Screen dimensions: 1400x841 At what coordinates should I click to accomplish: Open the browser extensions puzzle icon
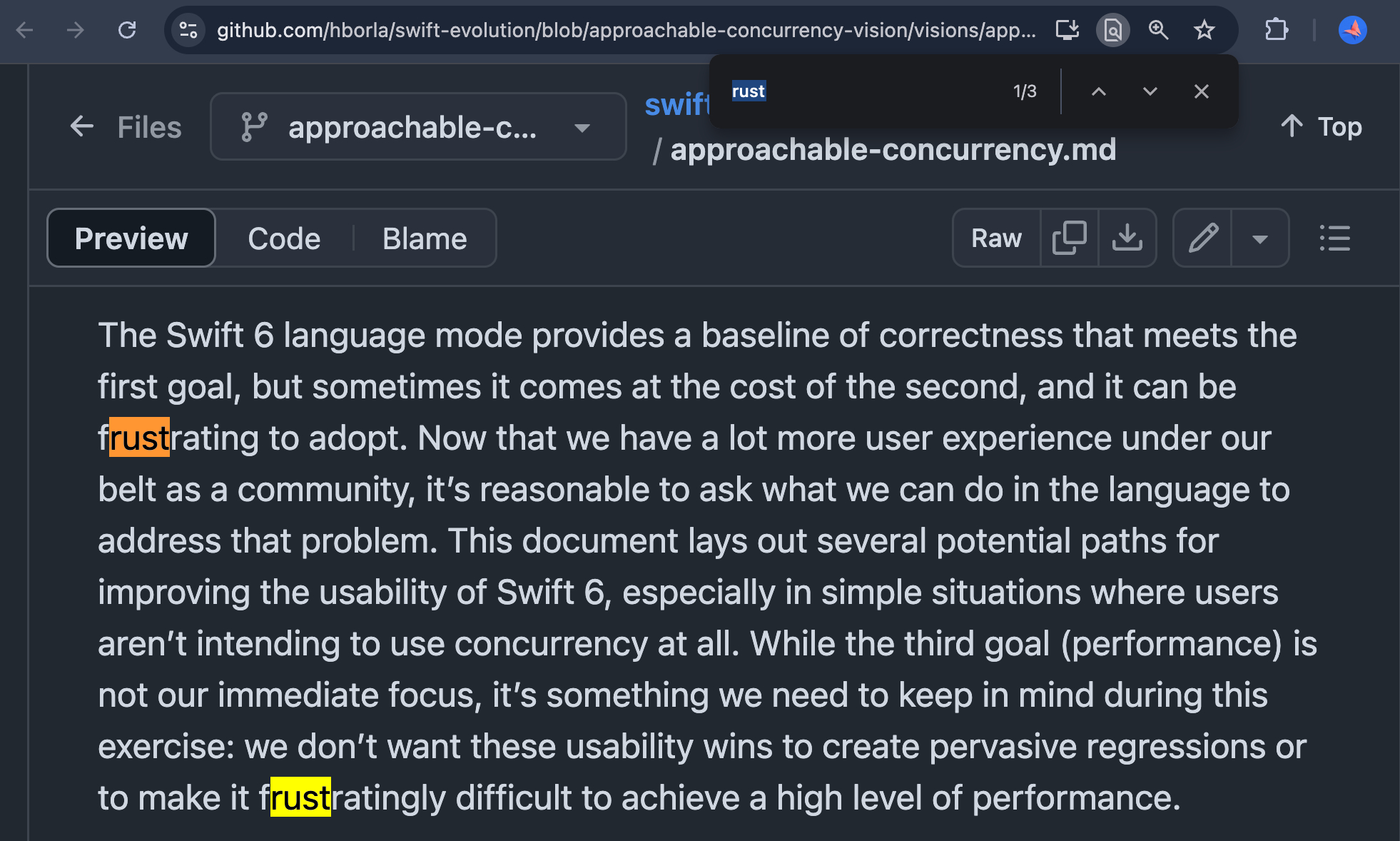point(1276,30)
